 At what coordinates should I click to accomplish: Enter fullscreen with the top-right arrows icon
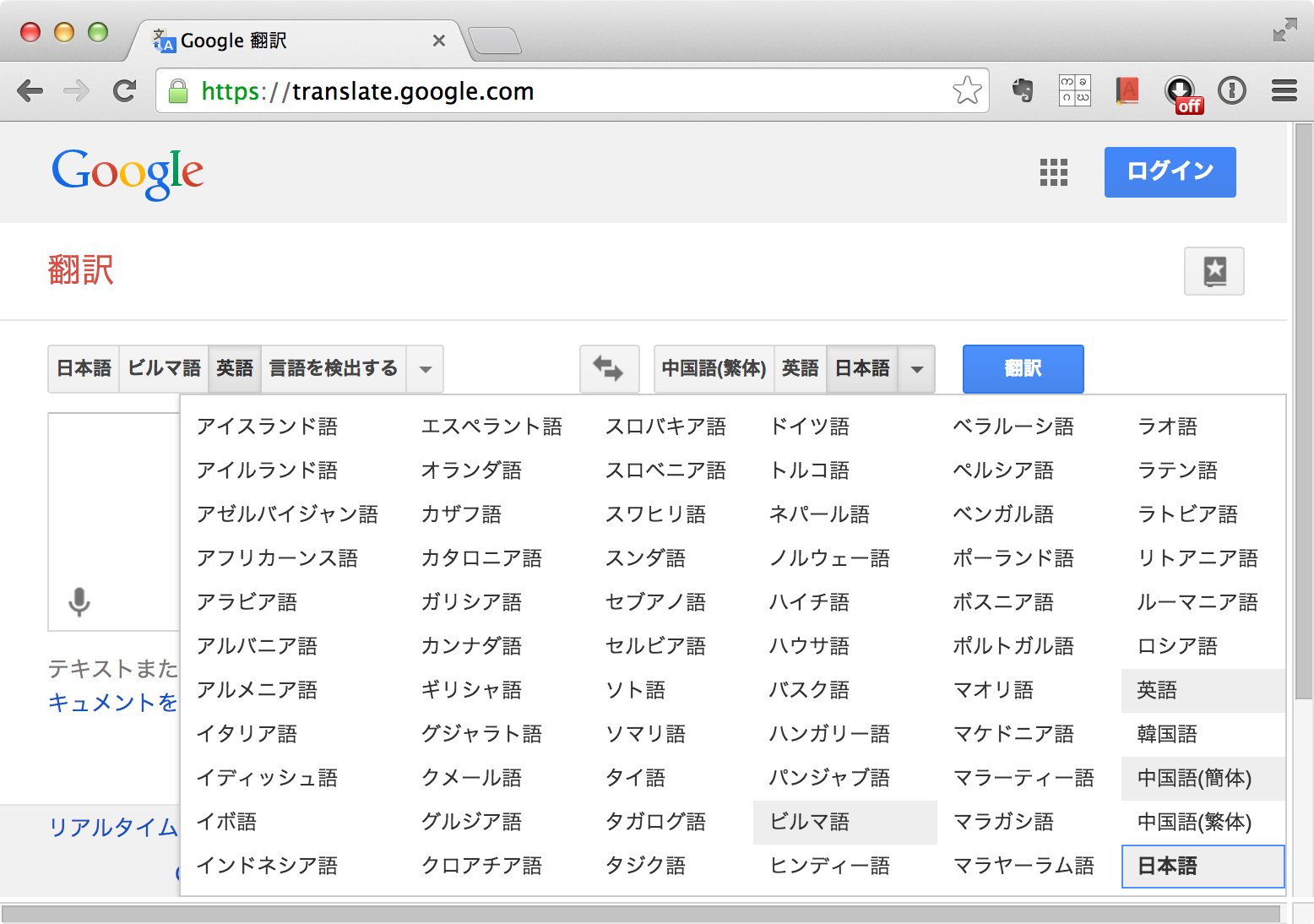pos(1284,30)
